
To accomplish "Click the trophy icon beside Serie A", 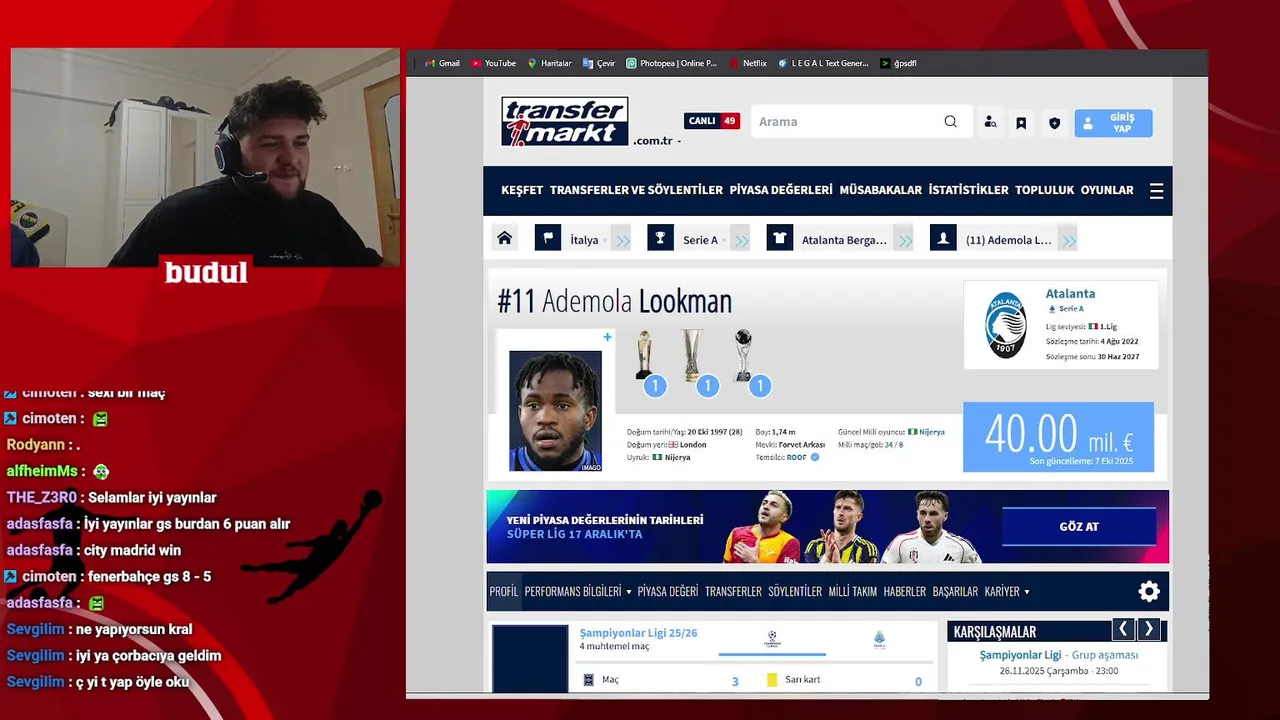I will click(x=660, y=238).
